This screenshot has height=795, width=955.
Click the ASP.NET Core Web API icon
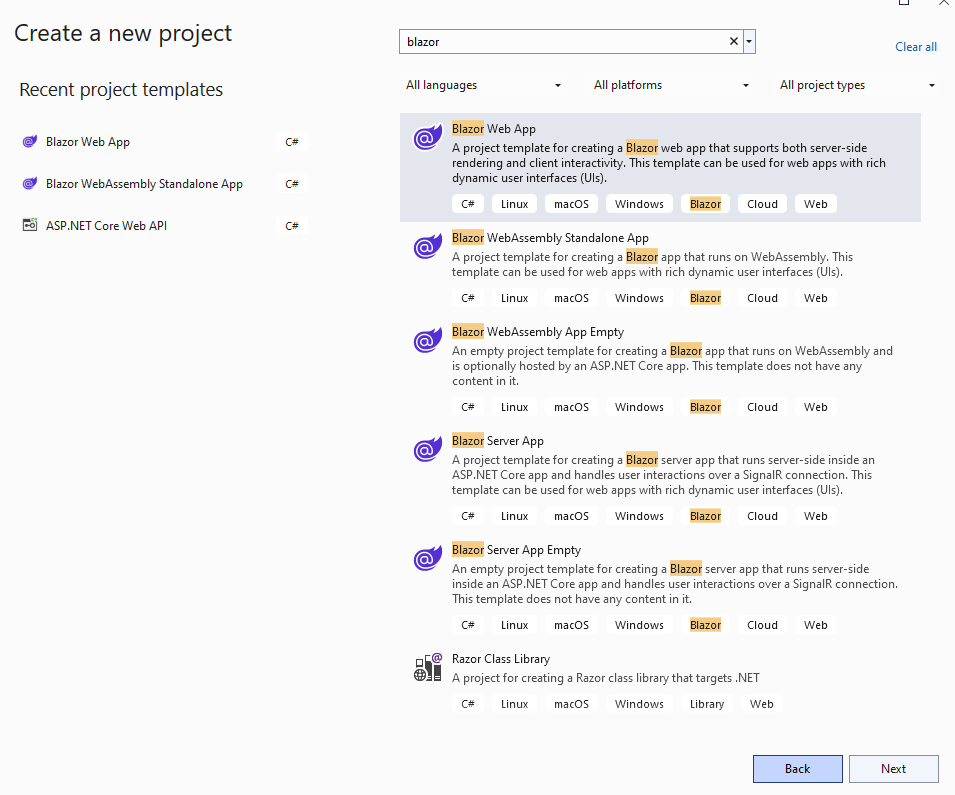(30, 225)
